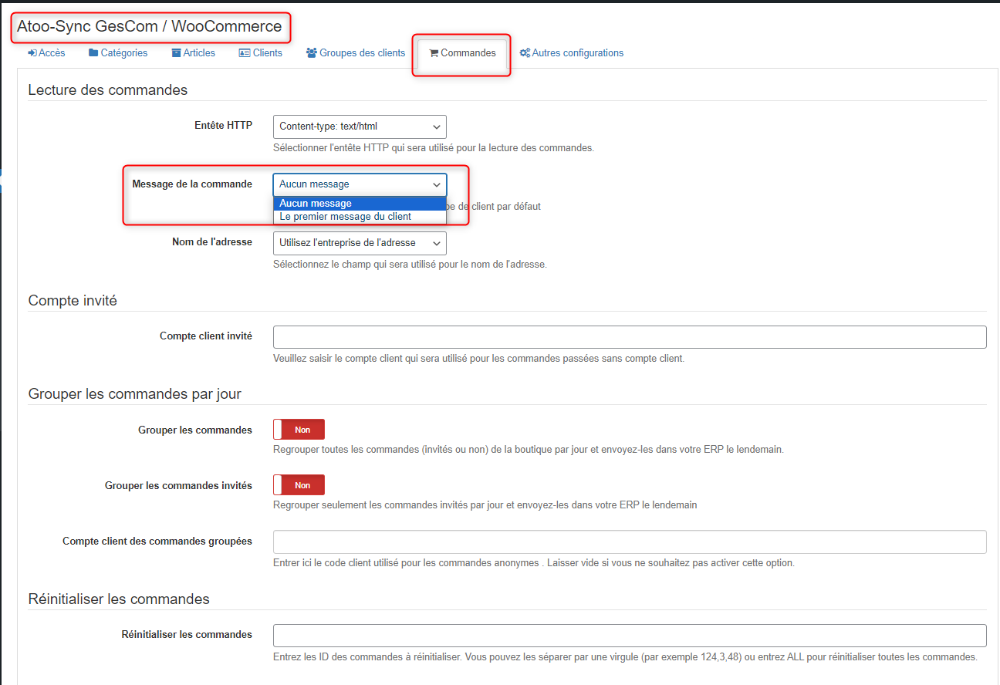
Task: Click the Réinitialiser les commandes input field
Action: pyautogui.click(x=629, y=635)
